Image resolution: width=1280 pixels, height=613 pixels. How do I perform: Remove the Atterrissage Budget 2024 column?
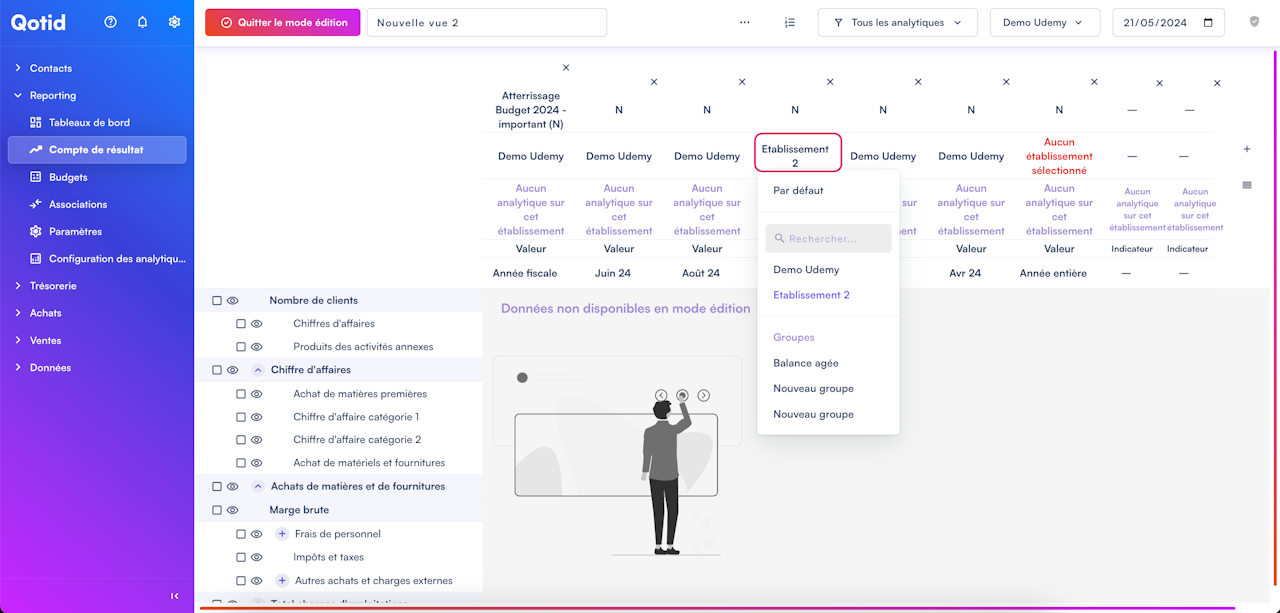coord(566,68)
